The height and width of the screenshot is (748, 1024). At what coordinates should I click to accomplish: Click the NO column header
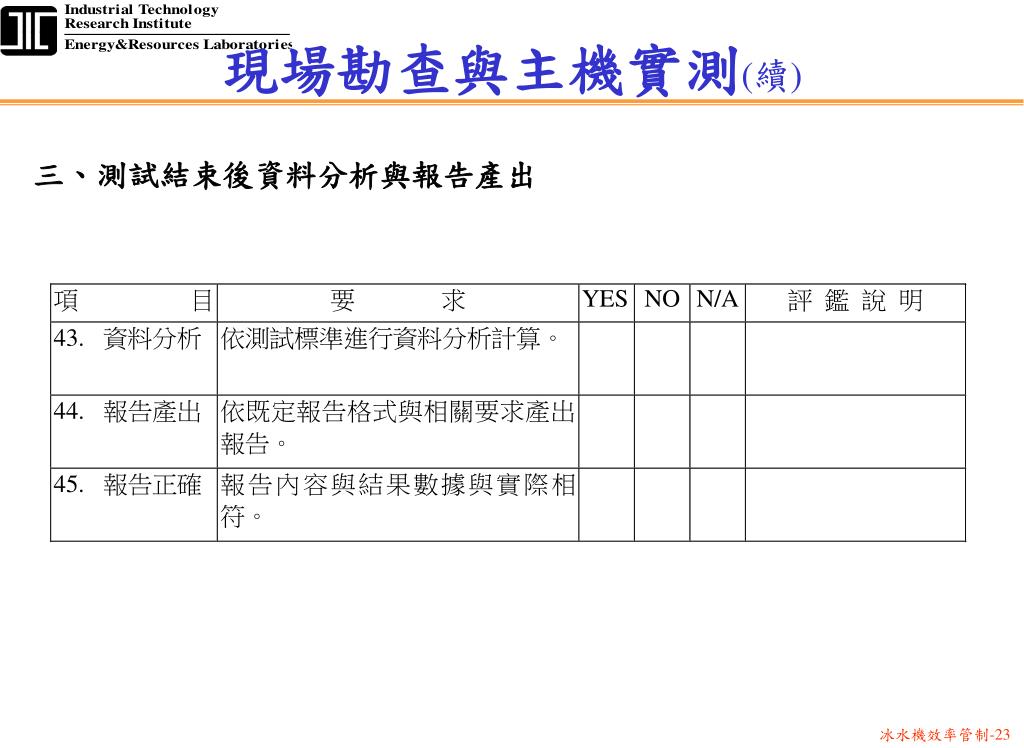[662, 302]
